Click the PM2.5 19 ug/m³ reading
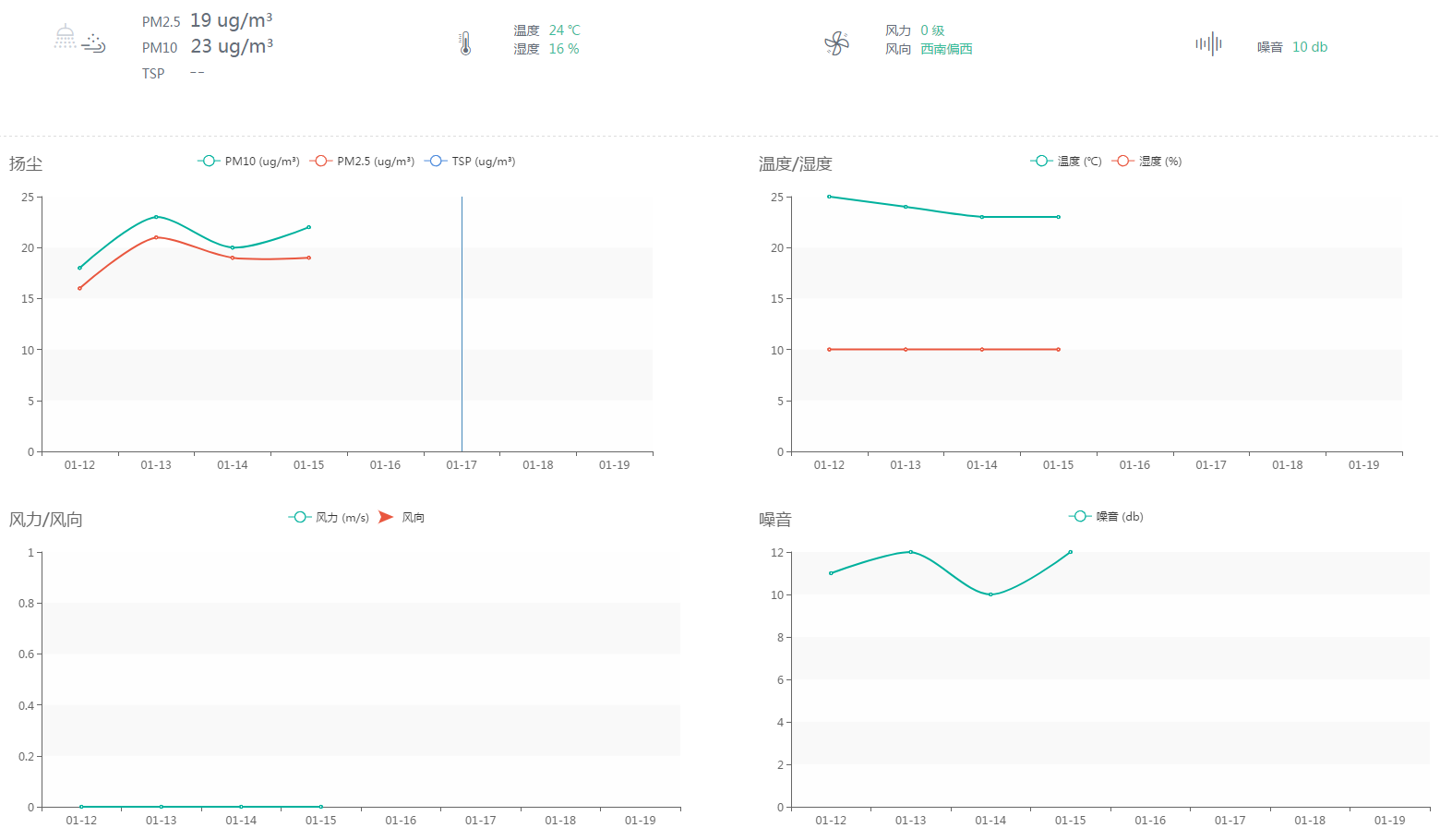 click(x=207, y=20)
